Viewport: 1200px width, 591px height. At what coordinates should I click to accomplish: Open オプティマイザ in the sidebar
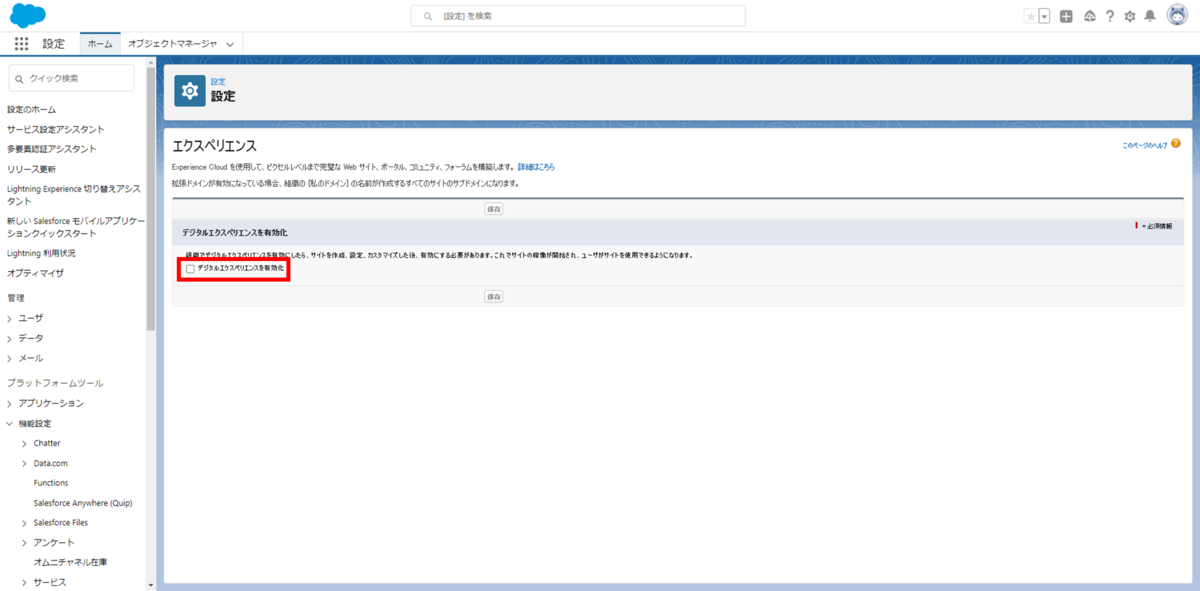tap(35, 272)
